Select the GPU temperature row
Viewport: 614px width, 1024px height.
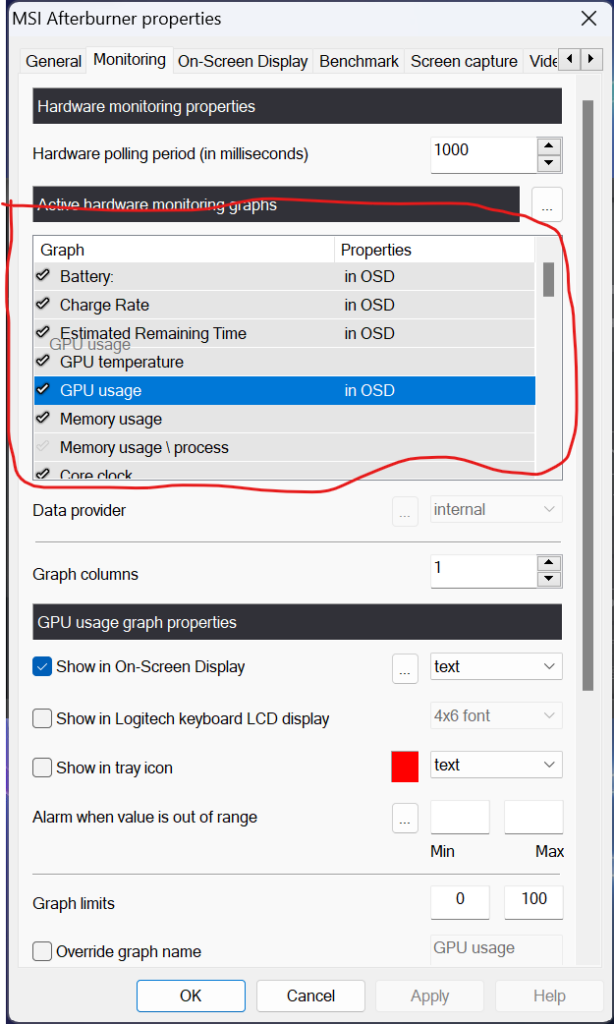[x=285, y=362]
